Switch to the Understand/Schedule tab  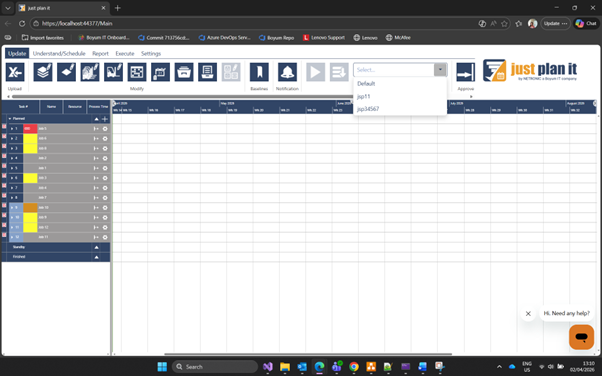point(59,53)
